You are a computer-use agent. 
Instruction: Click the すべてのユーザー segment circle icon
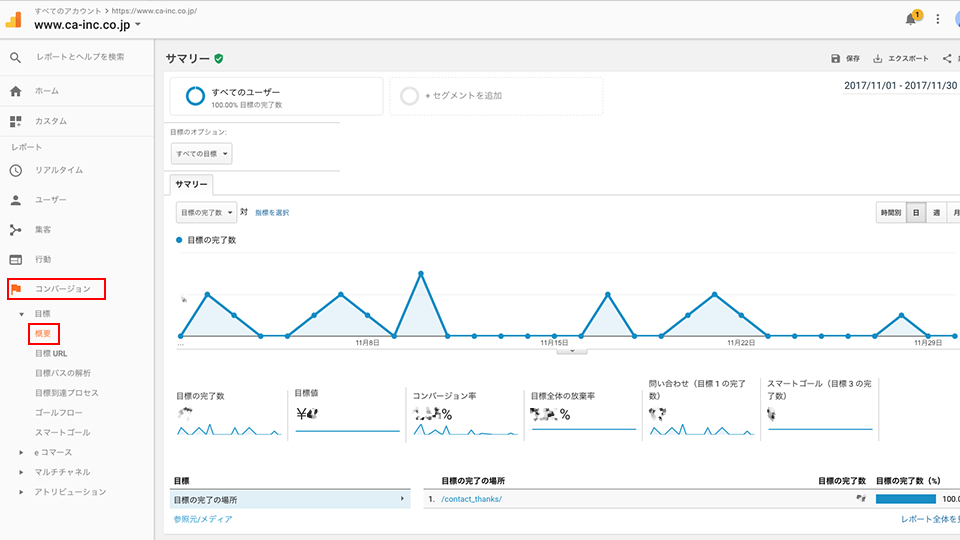[x=195, y=96]
